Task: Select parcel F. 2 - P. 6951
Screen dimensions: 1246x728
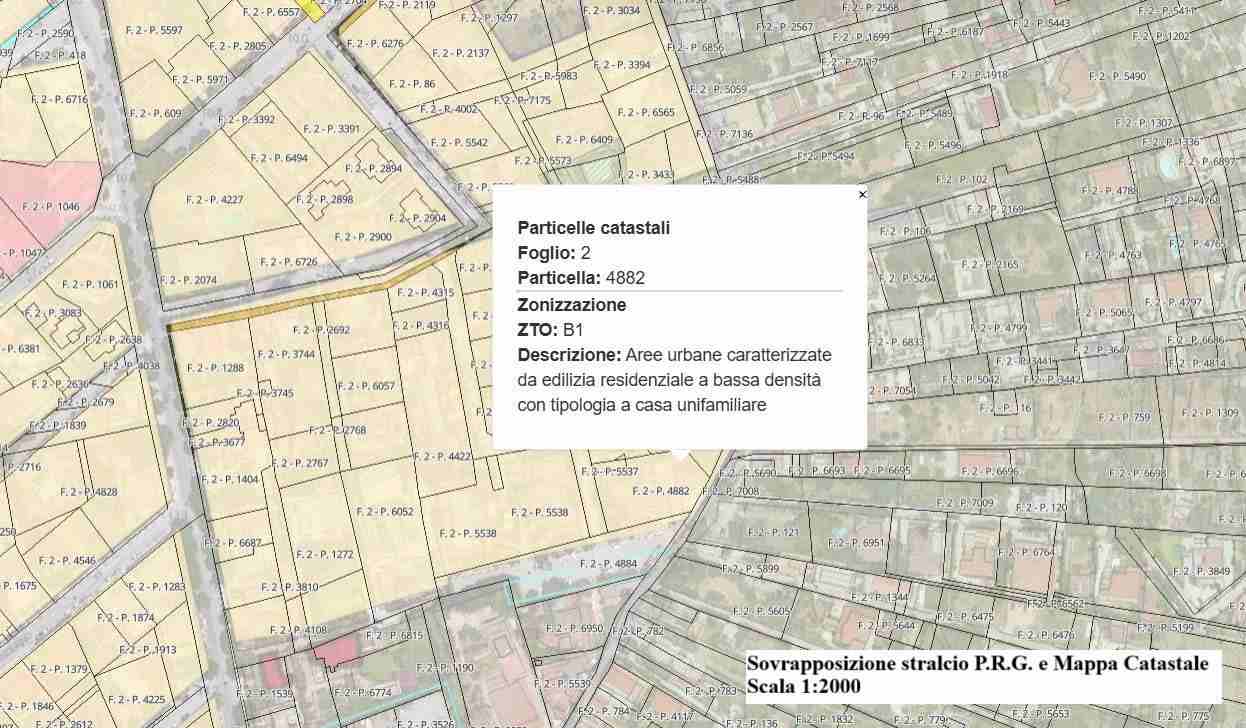Action: [857, 543]
